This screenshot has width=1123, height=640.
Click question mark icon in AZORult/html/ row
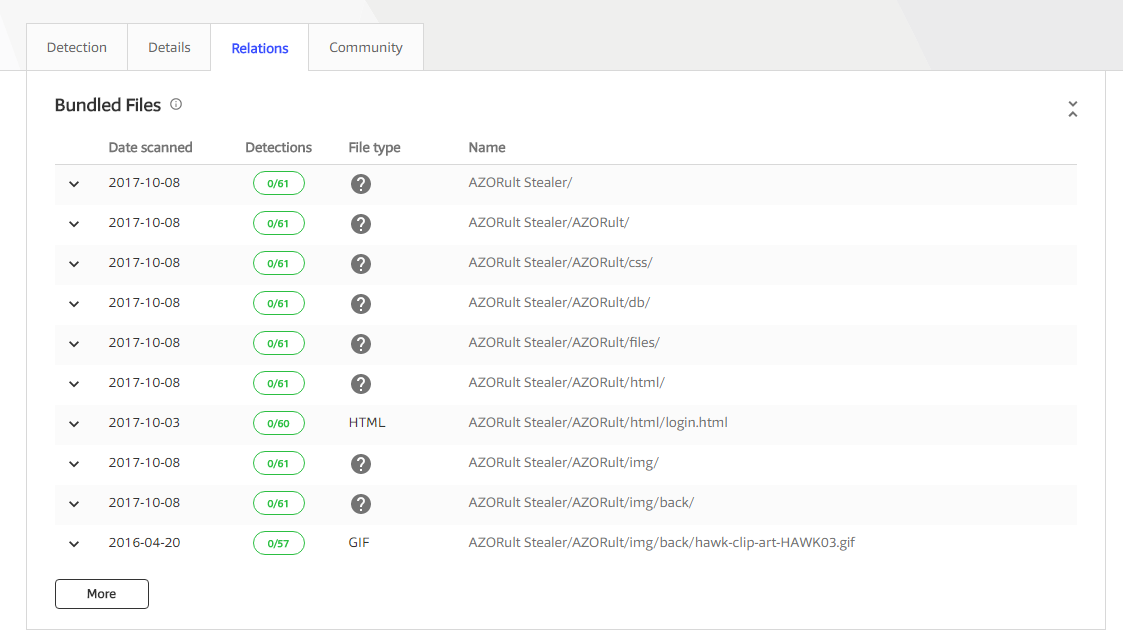pos(361,384)
